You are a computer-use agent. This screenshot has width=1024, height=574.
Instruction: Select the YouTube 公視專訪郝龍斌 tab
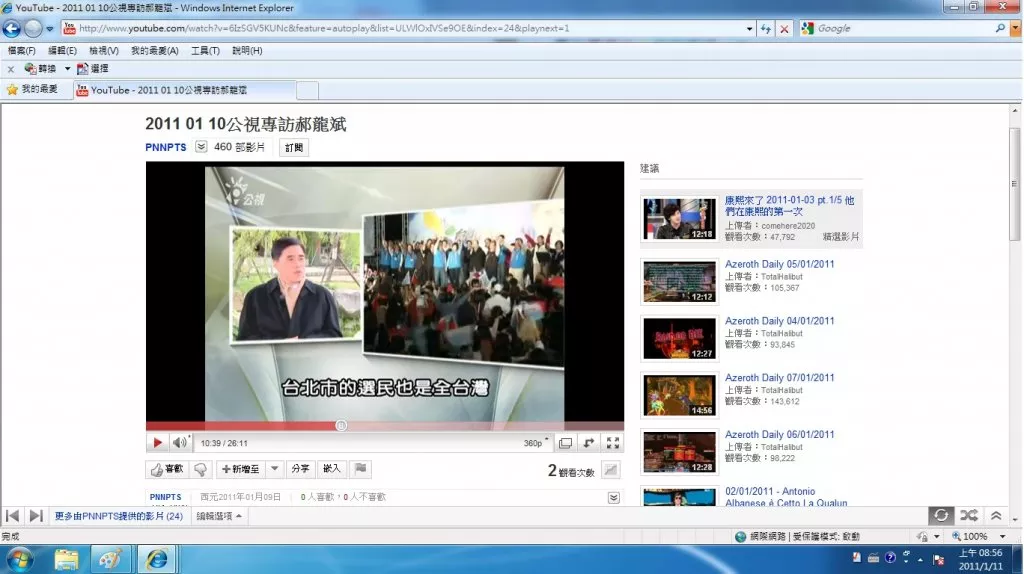pyautogui.click(x=185, y=90)
